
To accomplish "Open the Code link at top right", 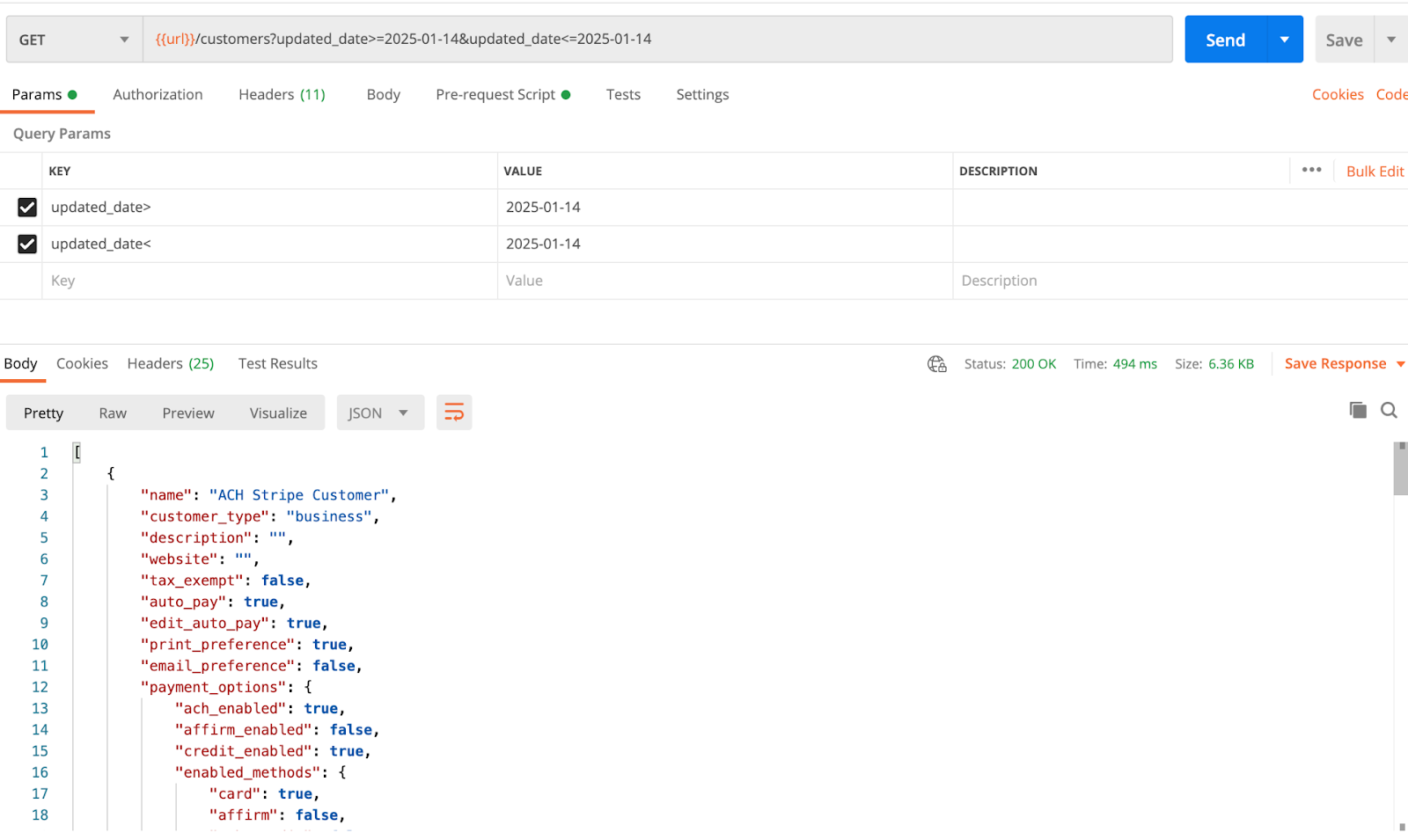I will 1391,95.
